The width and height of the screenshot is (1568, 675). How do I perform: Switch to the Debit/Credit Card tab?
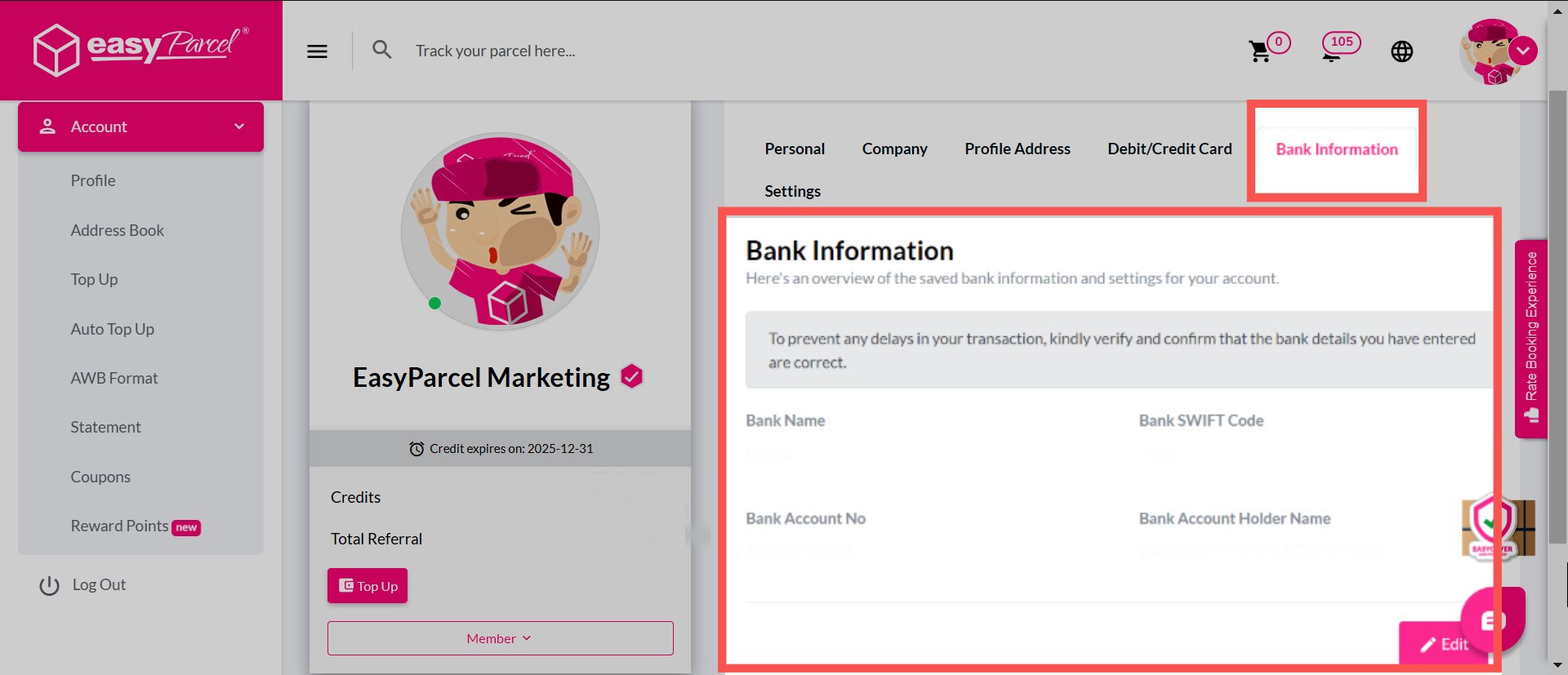1169,149
